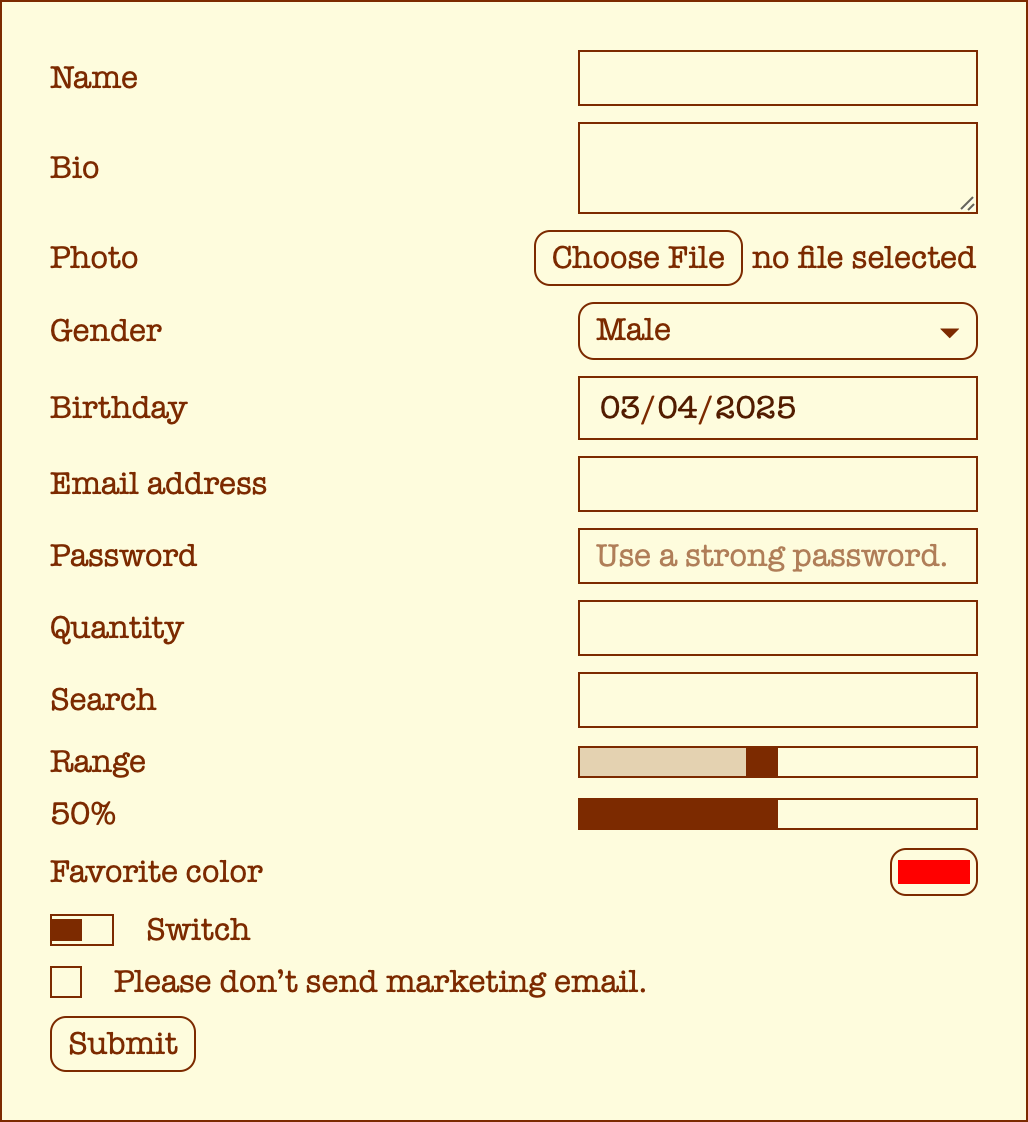Click the Name input field

[777, 78]
